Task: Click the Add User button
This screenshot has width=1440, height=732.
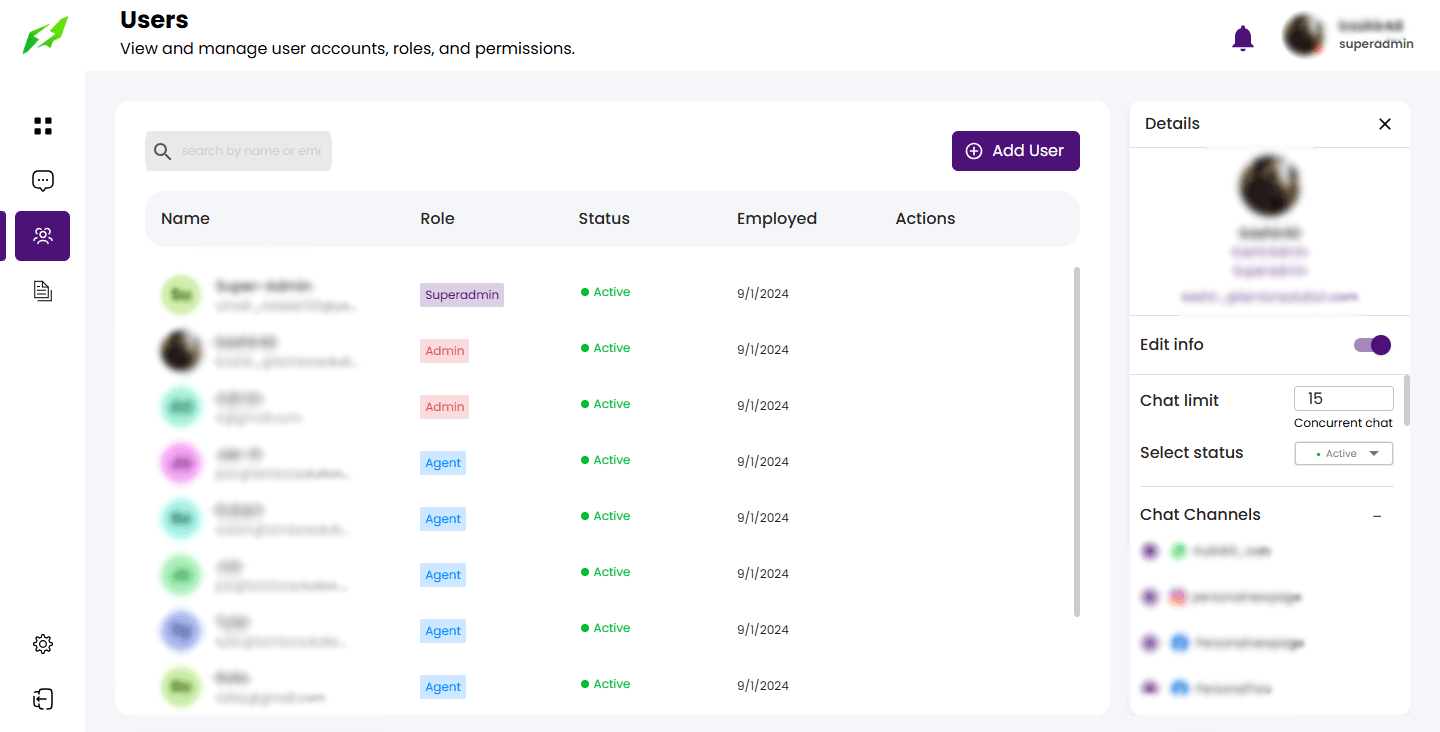Action: [x=1015, y=151]
